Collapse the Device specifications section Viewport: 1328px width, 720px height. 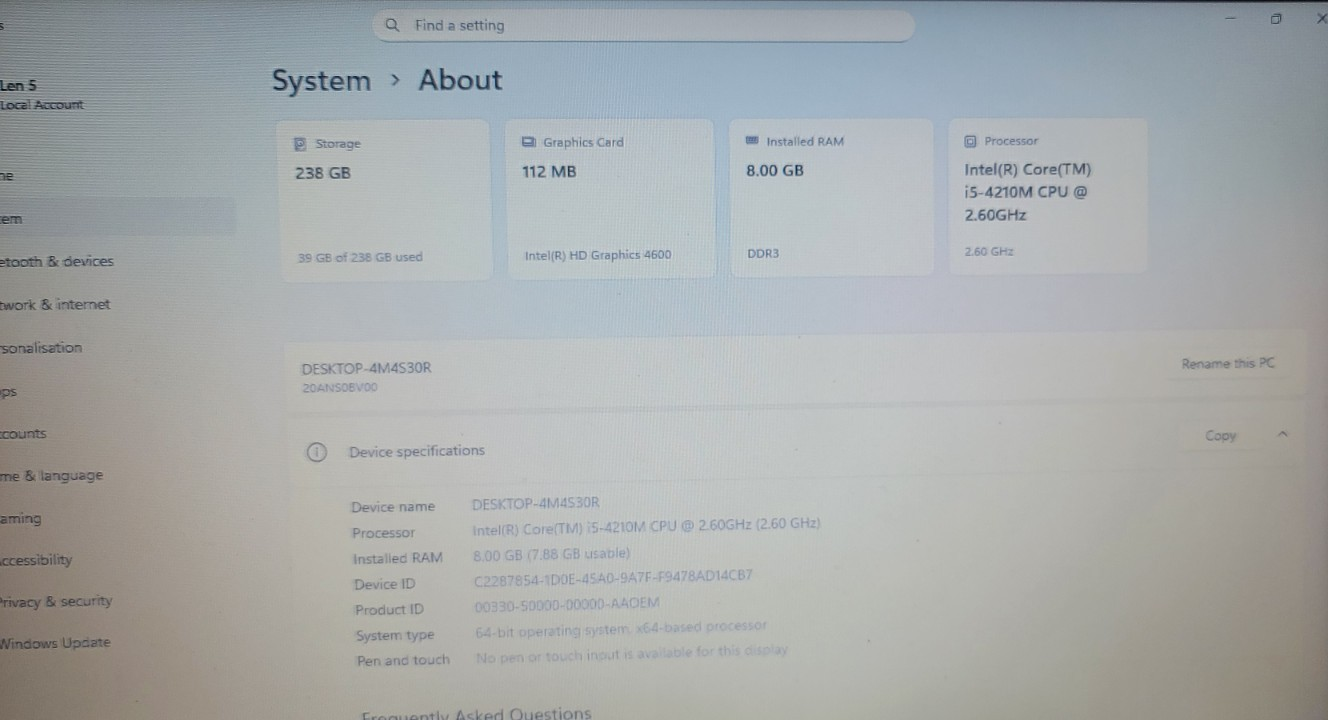(x=1283, y=435)
